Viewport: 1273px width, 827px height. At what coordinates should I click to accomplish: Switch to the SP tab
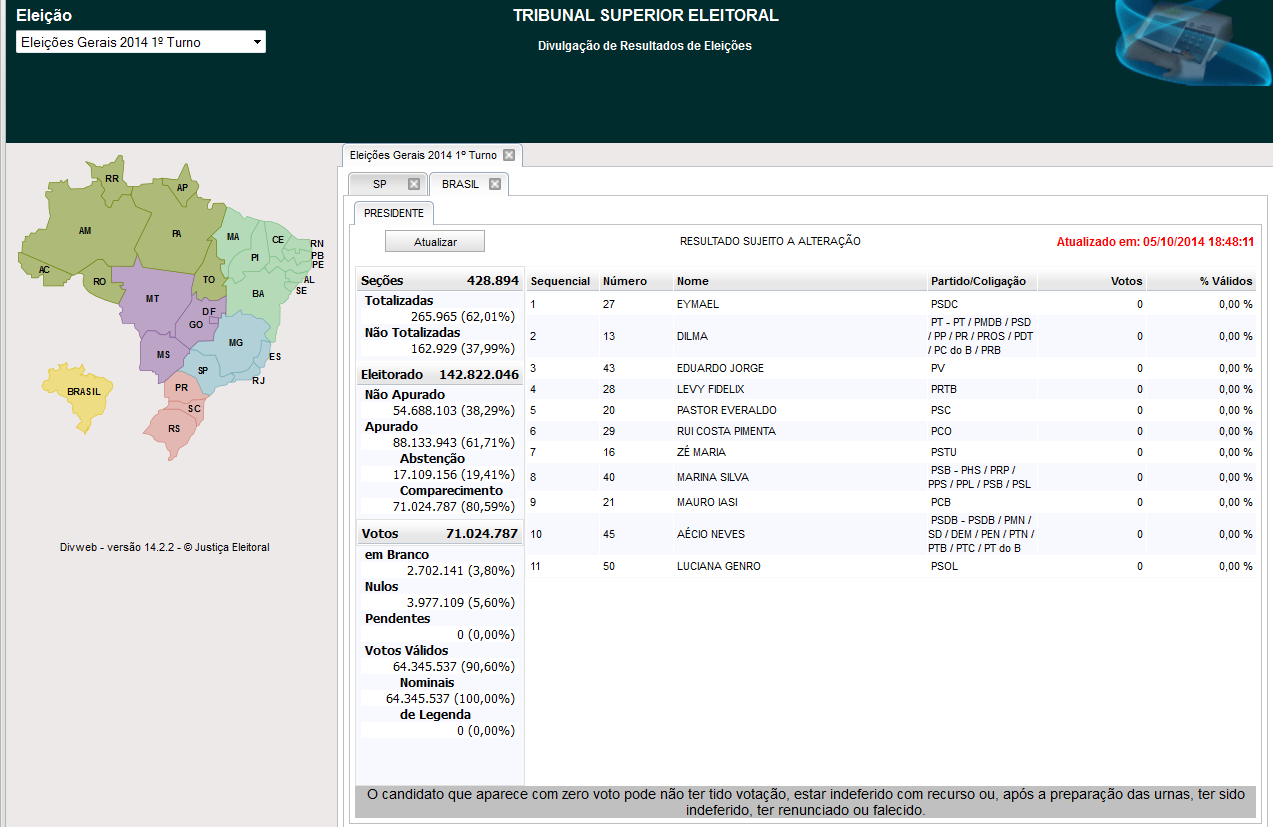coord(379,184)
